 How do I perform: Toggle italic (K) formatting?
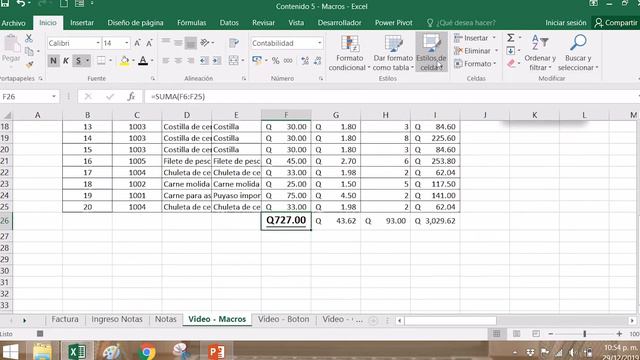pyautogui.click(x=65, y=61)
